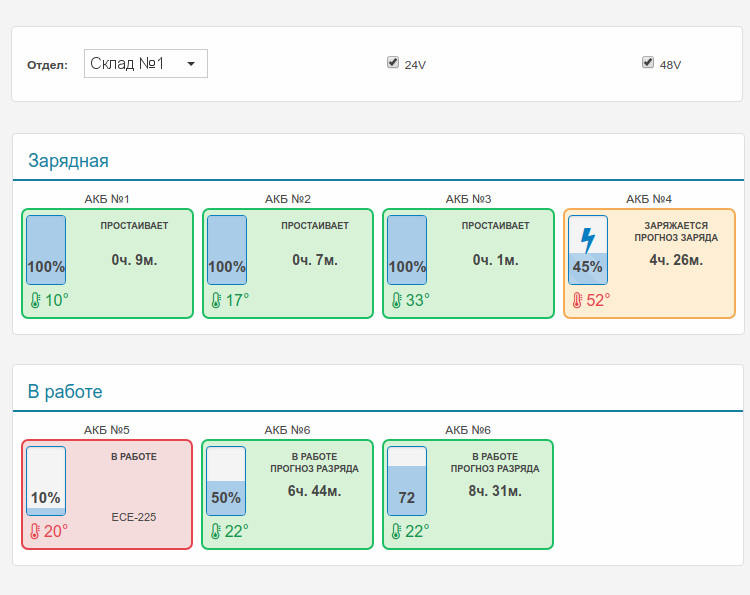This screenshot has width=750, height=595.
Task: Click the thermometer icon showing 33°
Action: click(397, 300)
